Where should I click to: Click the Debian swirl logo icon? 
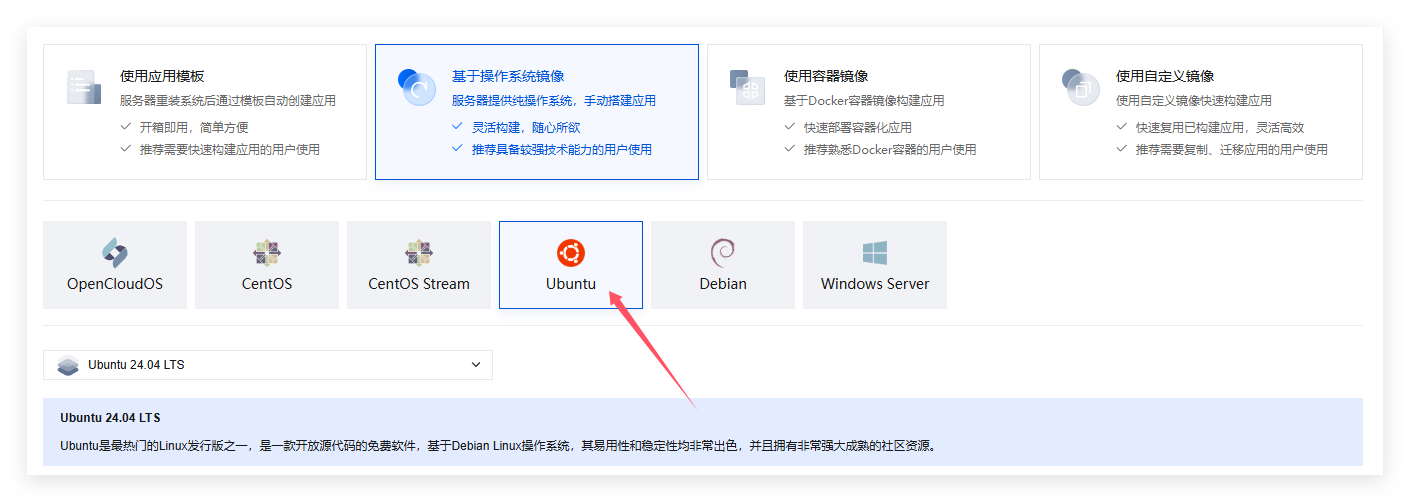[723, 252]
